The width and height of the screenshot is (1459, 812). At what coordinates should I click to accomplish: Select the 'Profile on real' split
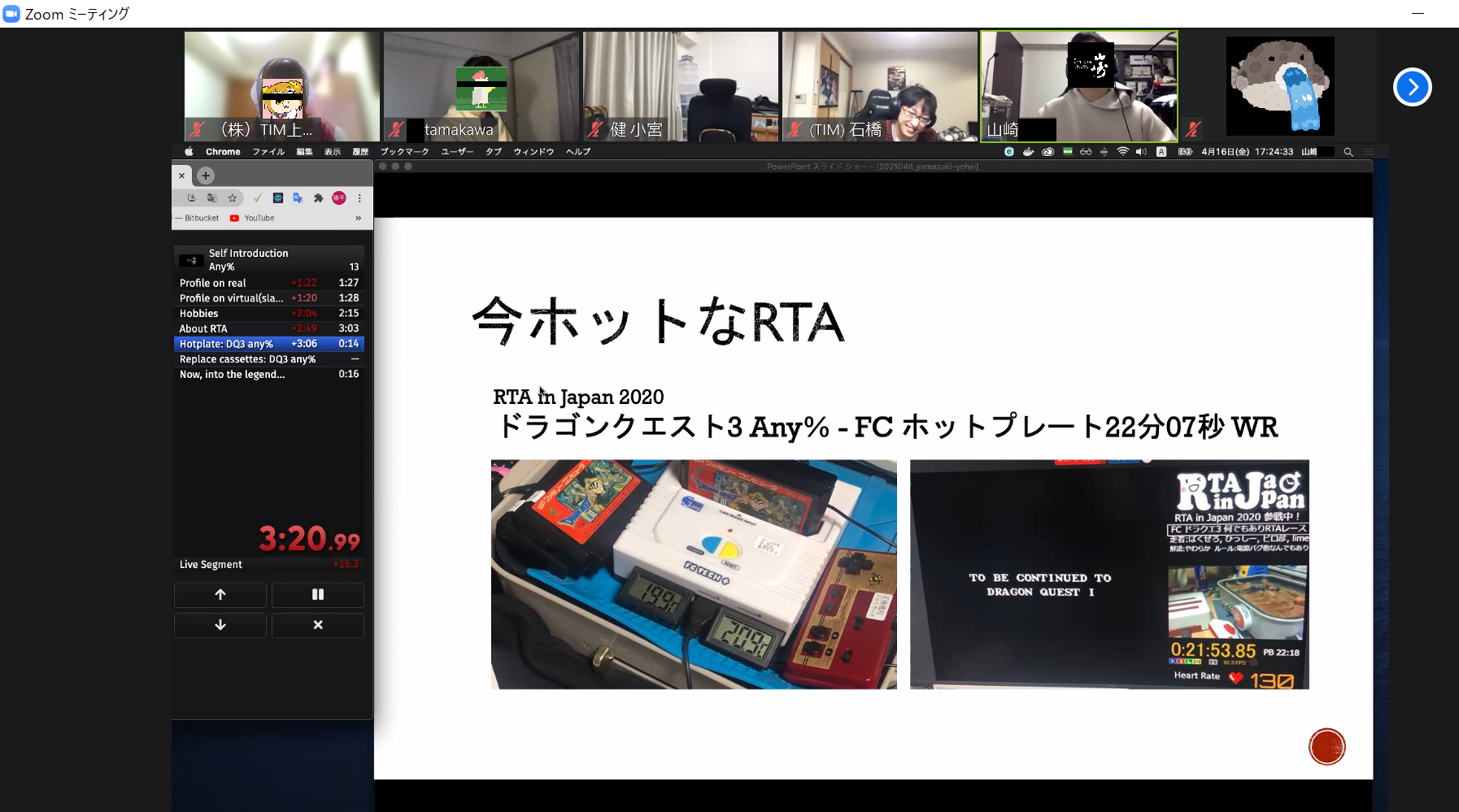269,283
